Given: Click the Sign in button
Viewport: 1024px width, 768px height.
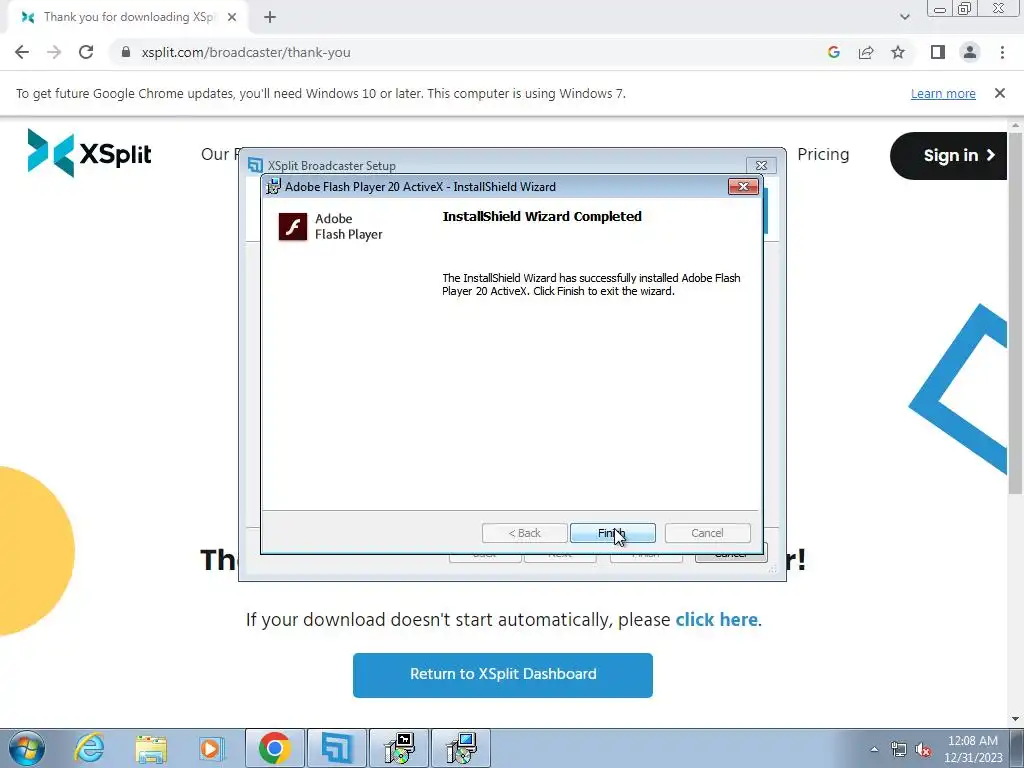Looking at the screenshot, I should click(950, 155).
